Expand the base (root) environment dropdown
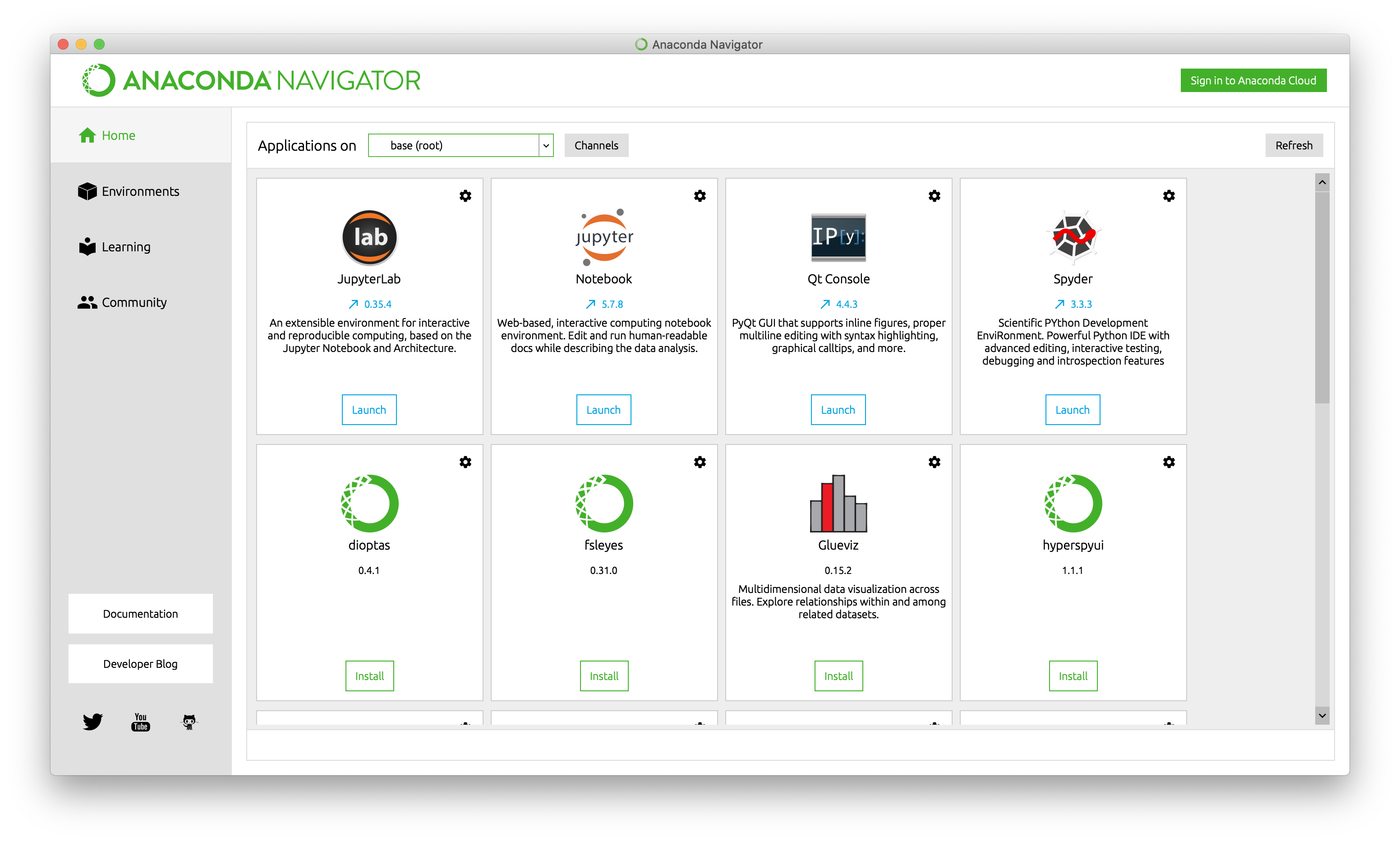 click(545, 145)
